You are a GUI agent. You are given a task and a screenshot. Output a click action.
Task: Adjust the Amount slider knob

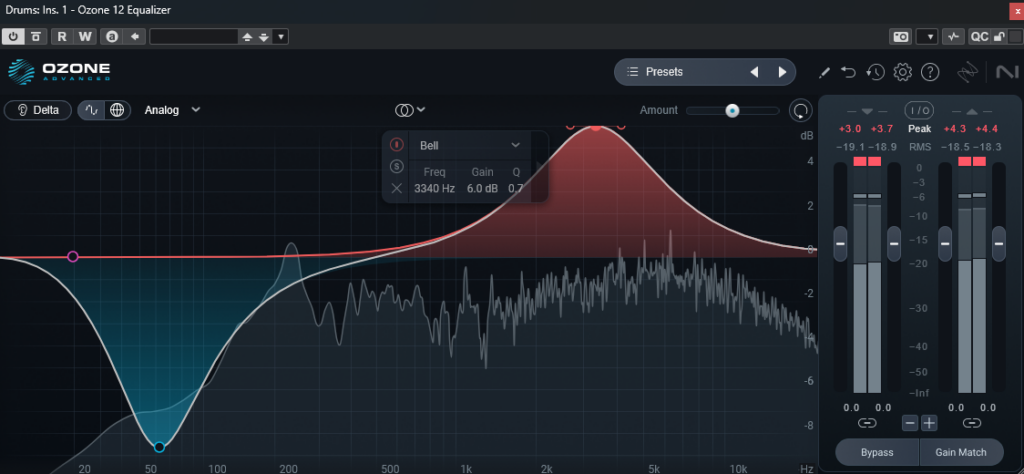(733, 110)
